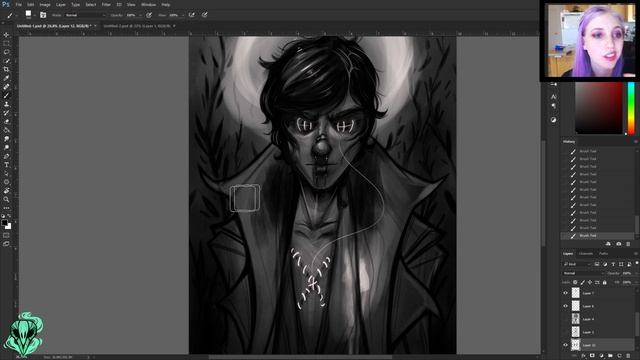Lock transparent pixels on the layer

(x=575, y=282)
